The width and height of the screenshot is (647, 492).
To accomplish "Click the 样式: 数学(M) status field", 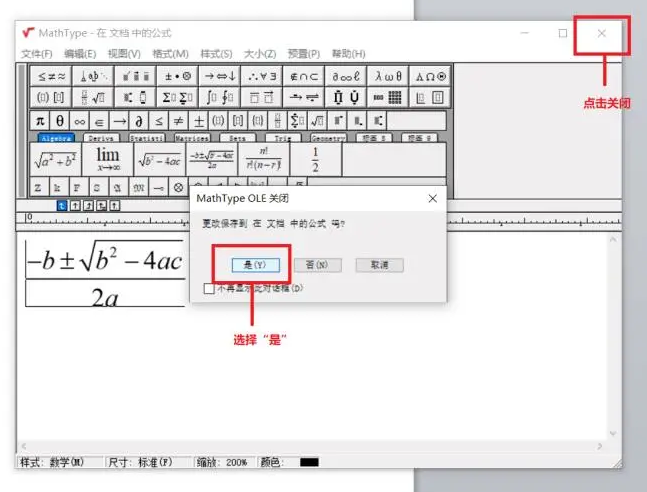I will tap(59, 462).
